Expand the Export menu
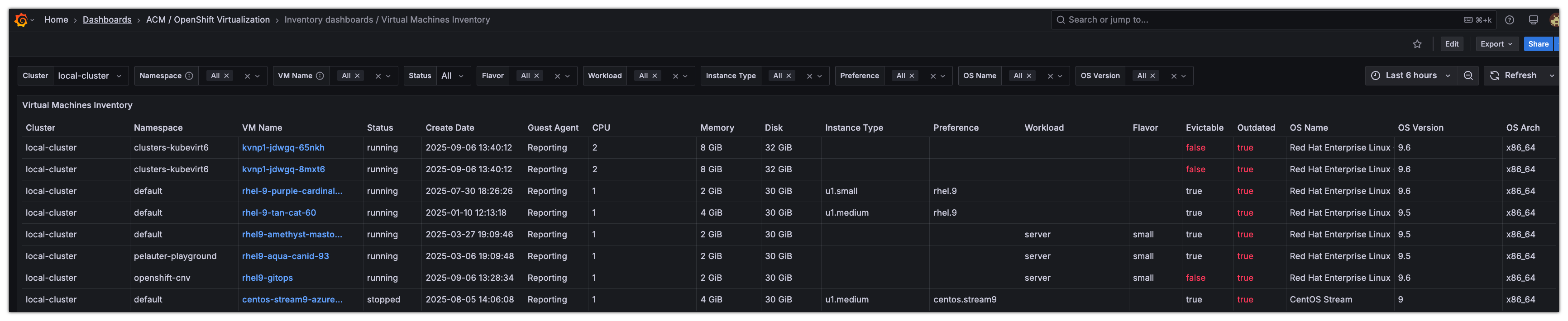 [1496, 44]
